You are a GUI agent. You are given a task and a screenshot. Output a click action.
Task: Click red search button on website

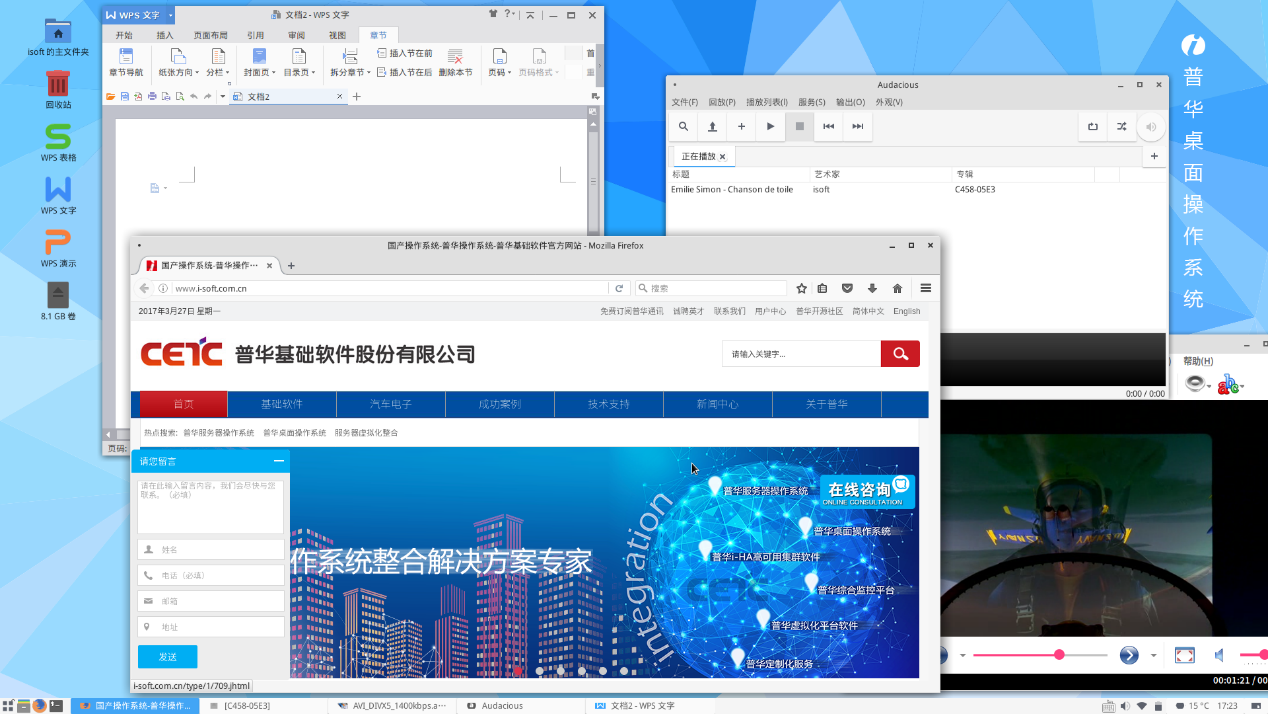click(x=900, y=353)
